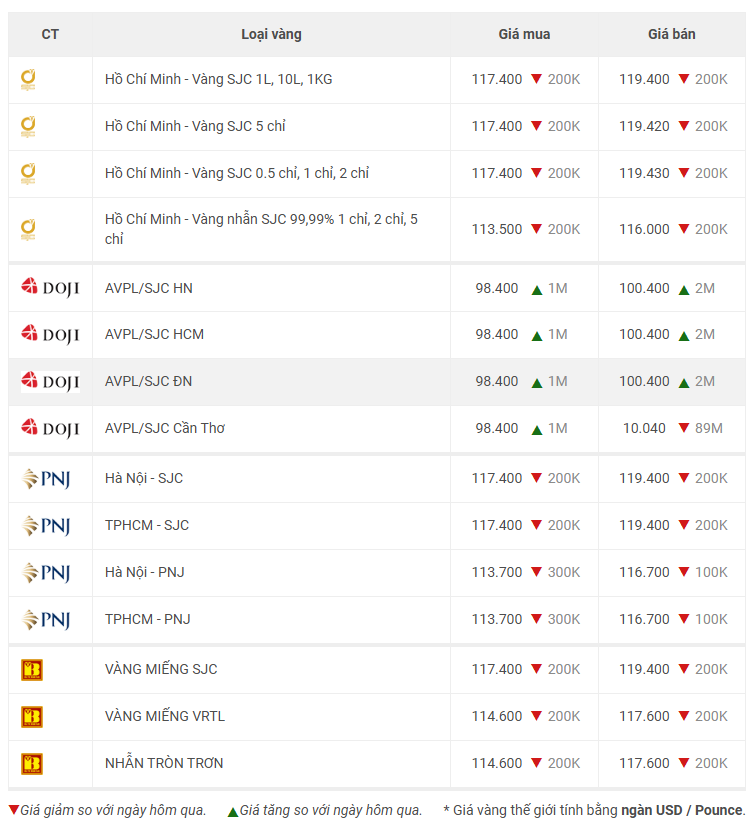The height and width of the screenshot is (834, 754).
Task: Click 'AVPL/SJC HN' gold type
Action: (x=149, y=288)
